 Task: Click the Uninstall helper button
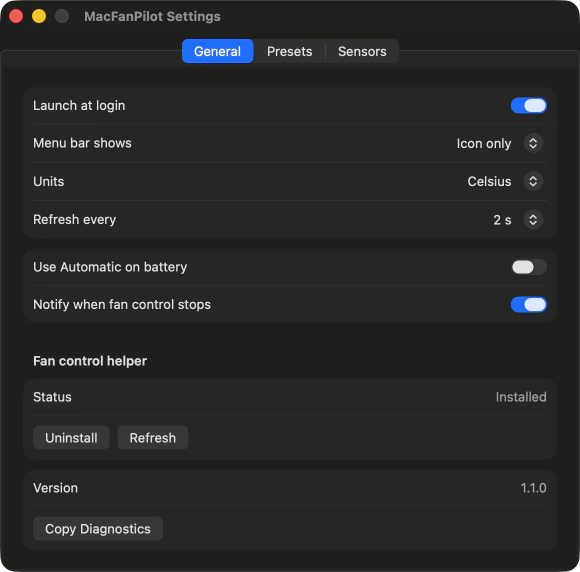coord(71,438)
